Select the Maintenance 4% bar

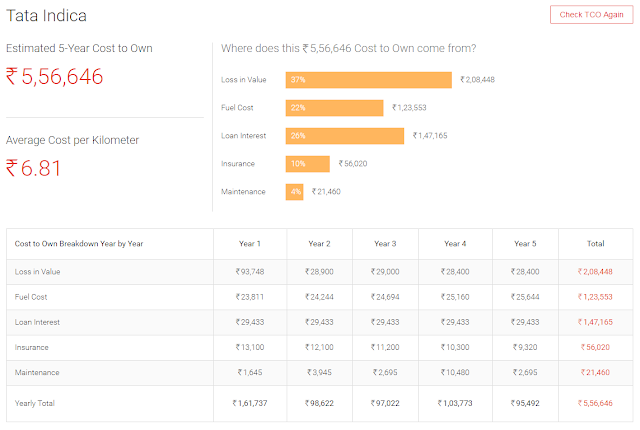pyautogui.click(x=294, y=192)
